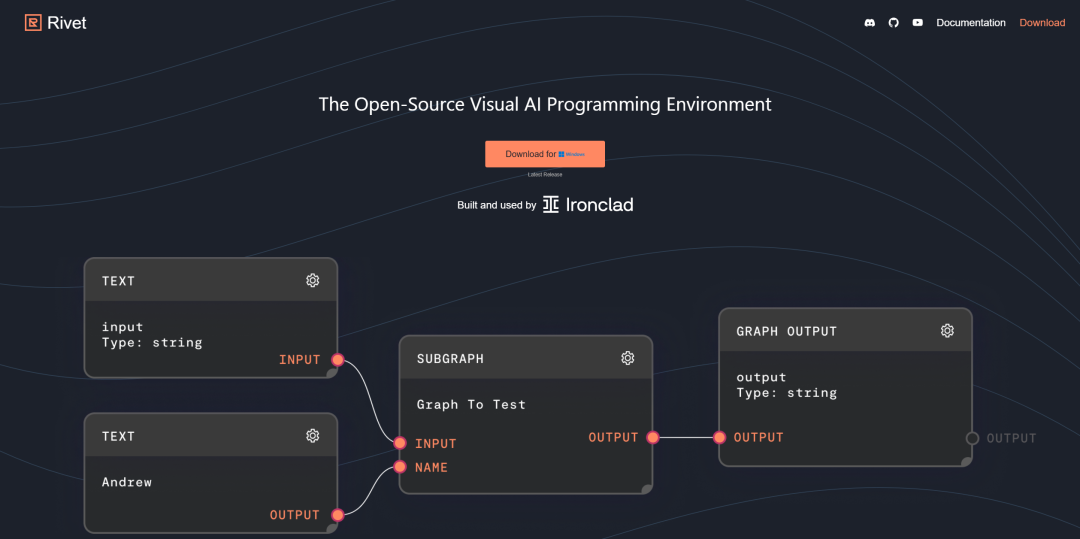The height and width of the screenshot is (539, 1080).
Task: Click the Rivet logo icon
Action: click(33, 23)
